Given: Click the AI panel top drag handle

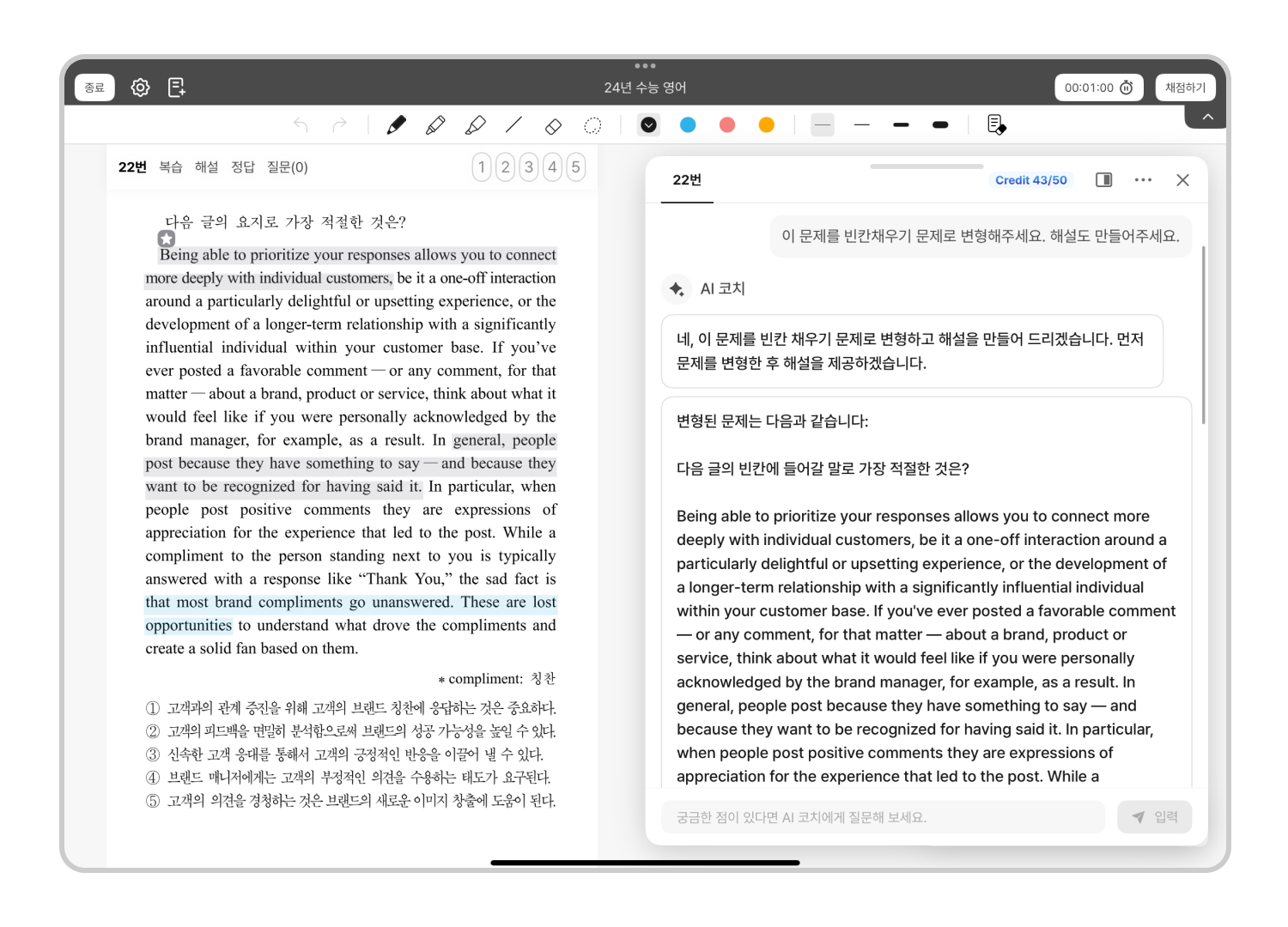Looking at the screenshot, I should [927, 166].
